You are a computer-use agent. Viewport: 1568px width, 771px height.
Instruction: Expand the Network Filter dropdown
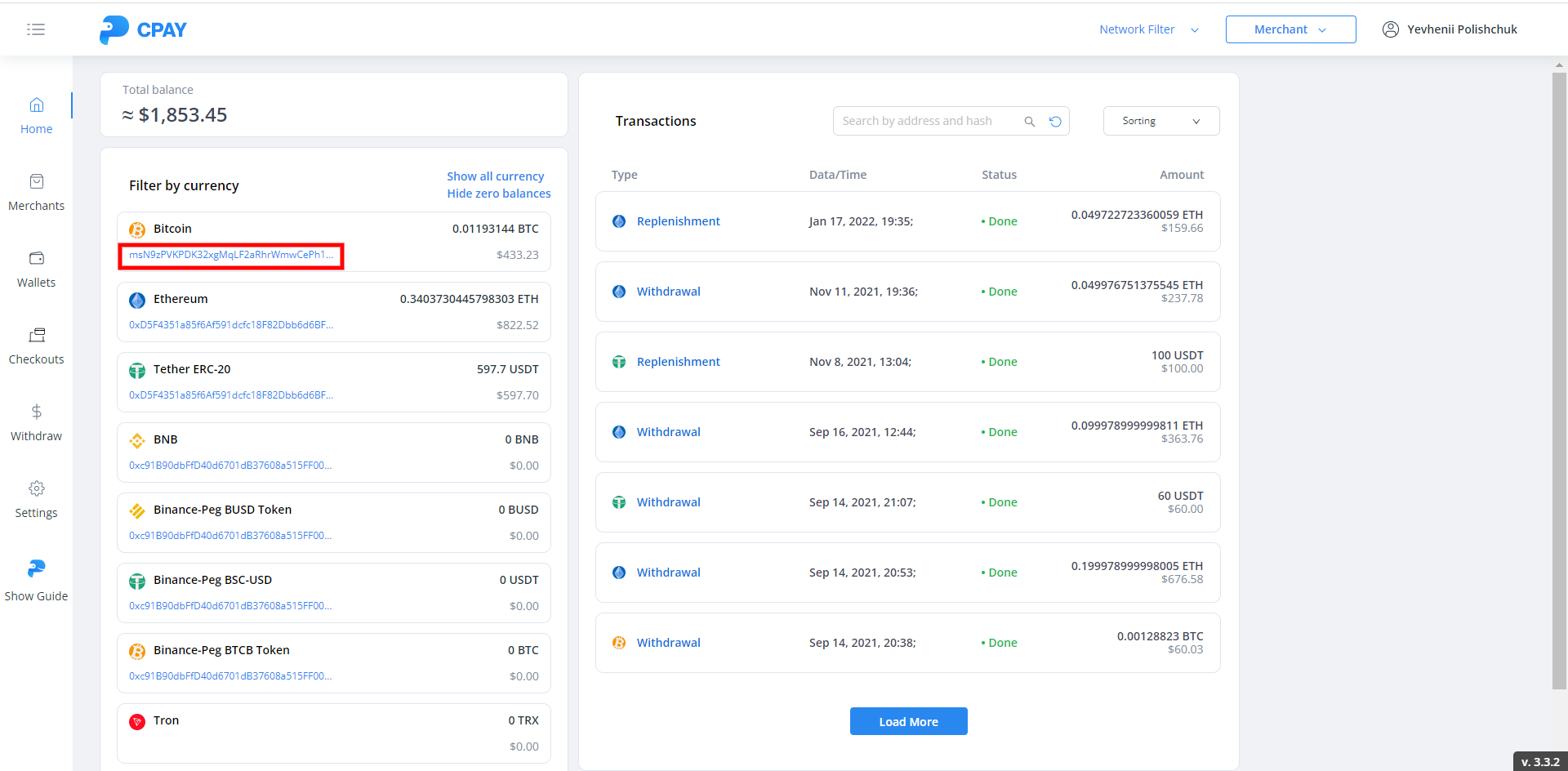tap(1148, 29)
